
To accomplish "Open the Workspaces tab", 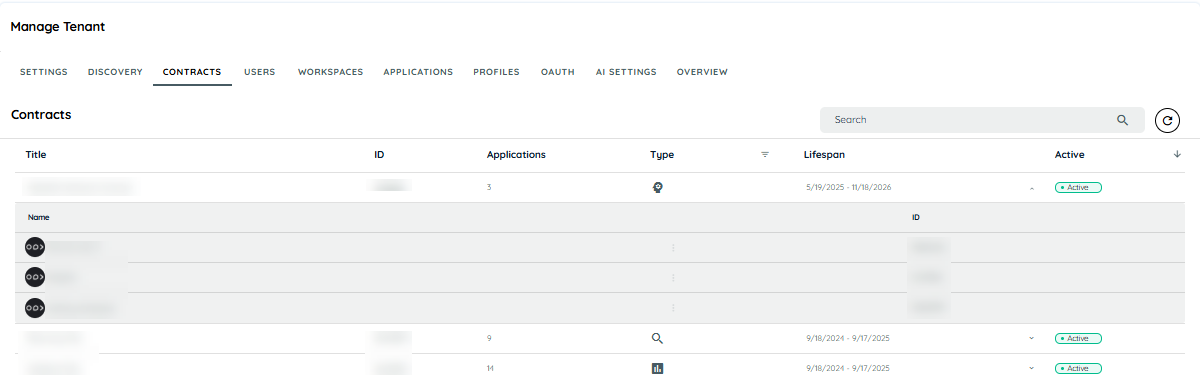I will point(330,72).
